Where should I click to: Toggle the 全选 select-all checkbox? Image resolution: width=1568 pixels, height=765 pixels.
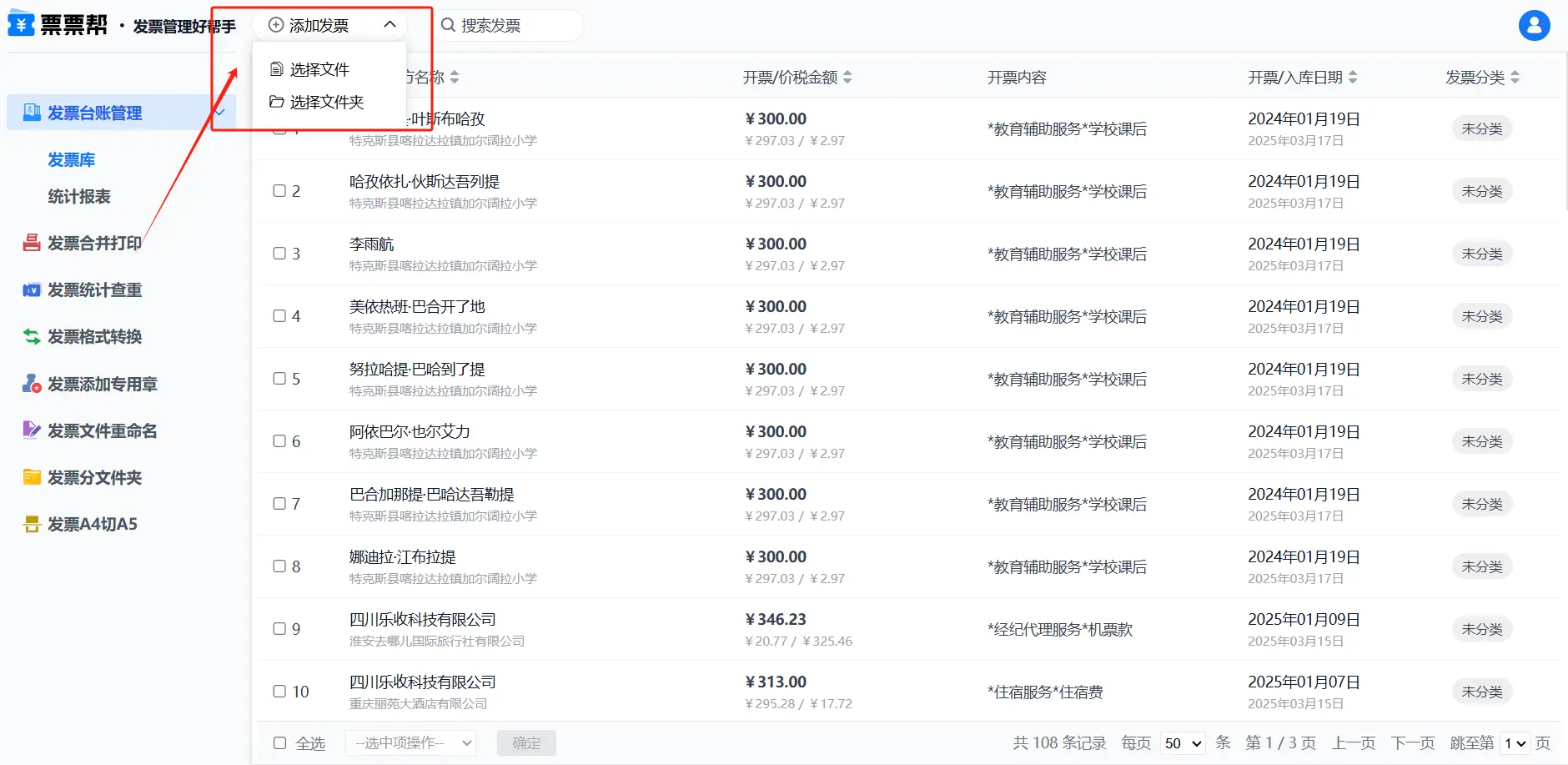coord(279,742)
